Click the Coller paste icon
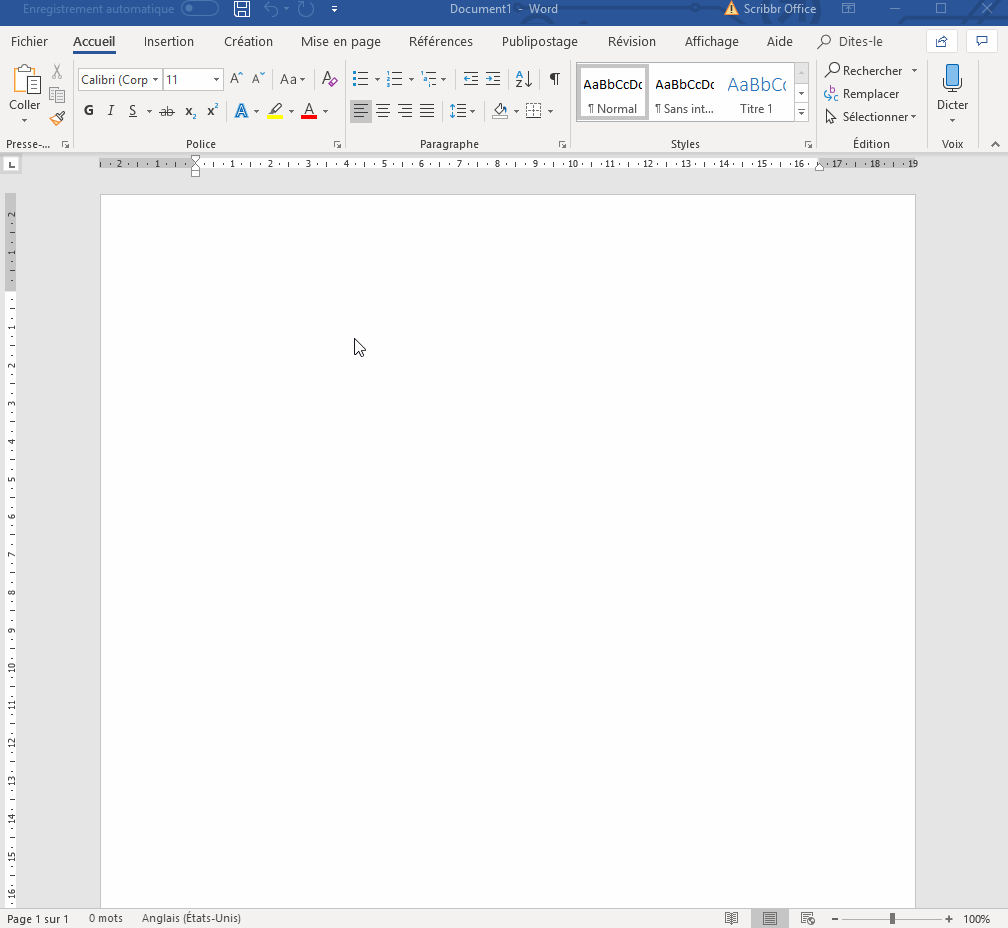 point(26,80)
